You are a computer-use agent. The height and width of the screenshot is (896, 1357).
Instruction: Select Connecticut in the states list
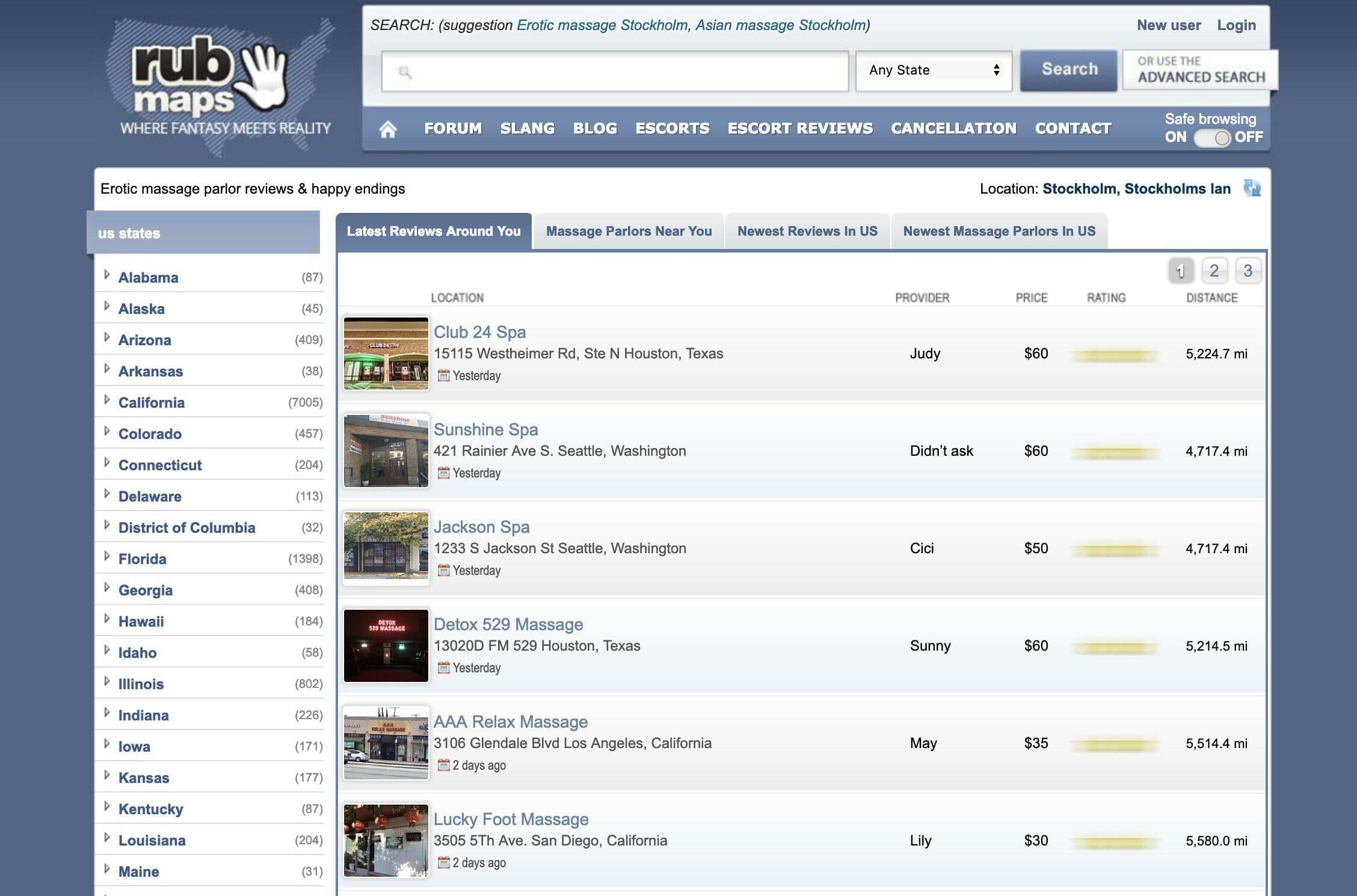click(x=160, y=465)
